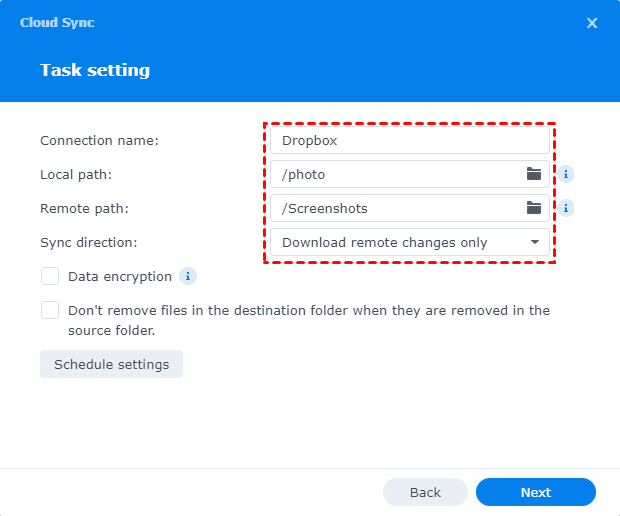
Task: Click the info icon beside Remote path
Action: pos(566,208)
